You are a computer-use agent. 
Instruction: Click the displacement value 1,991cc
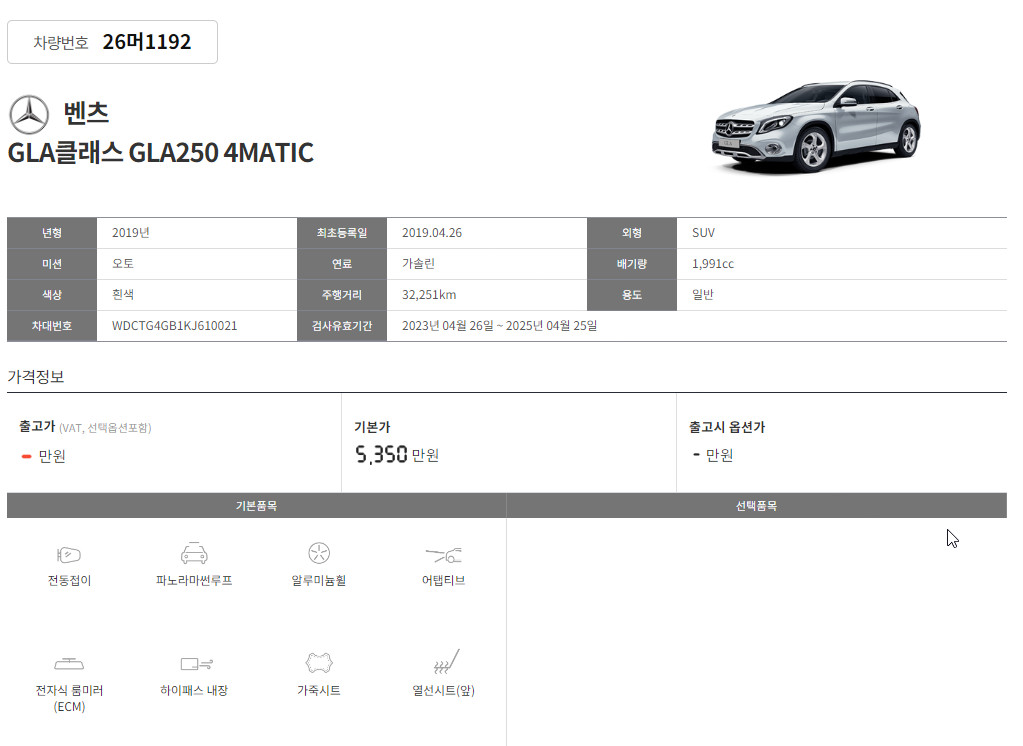click(x=712, y=264)
